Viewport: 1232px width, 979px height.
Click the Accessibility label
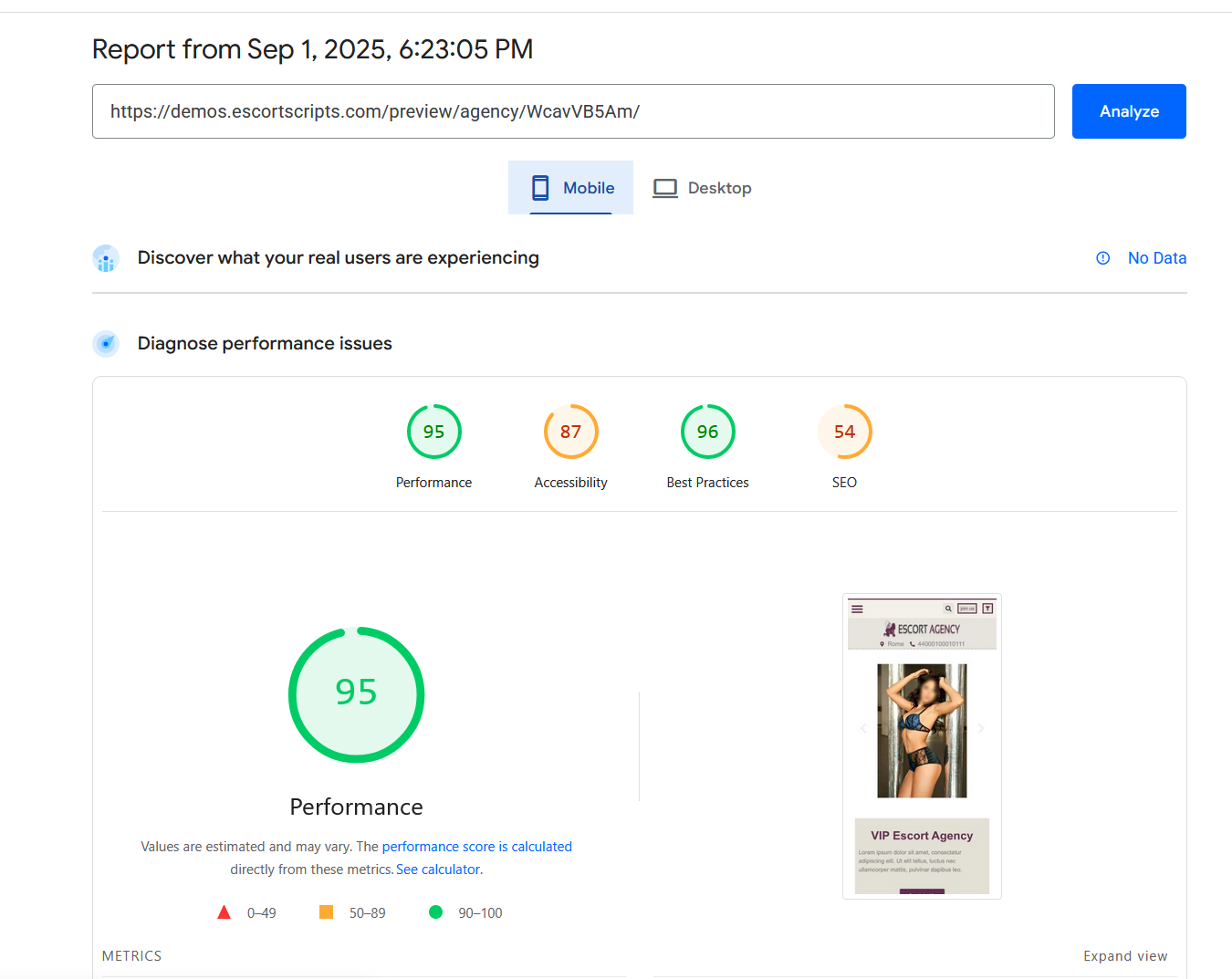coord(571,483)
